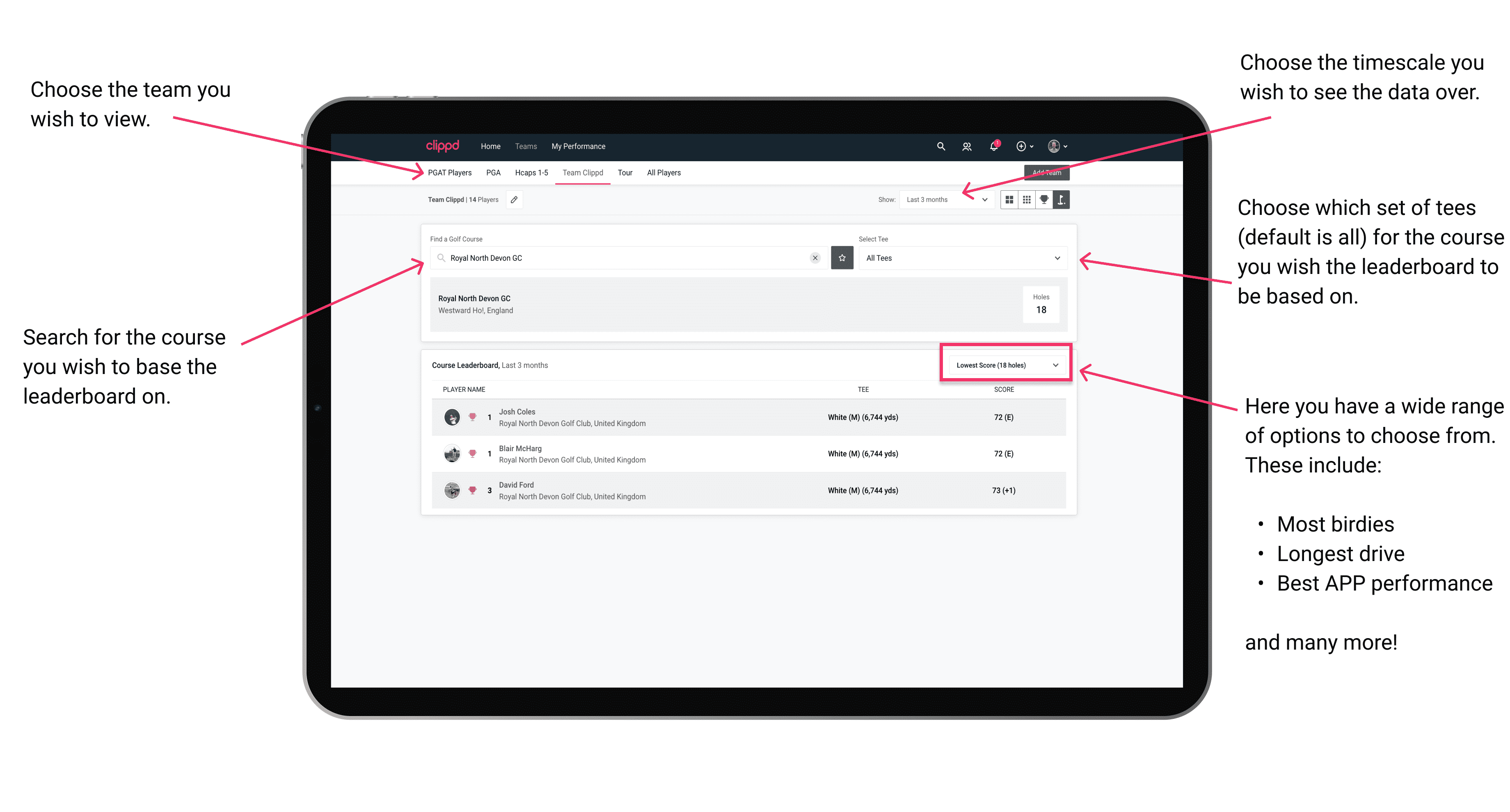Click the star/favorite icon for Royal North Devon GC

point(843,258)
